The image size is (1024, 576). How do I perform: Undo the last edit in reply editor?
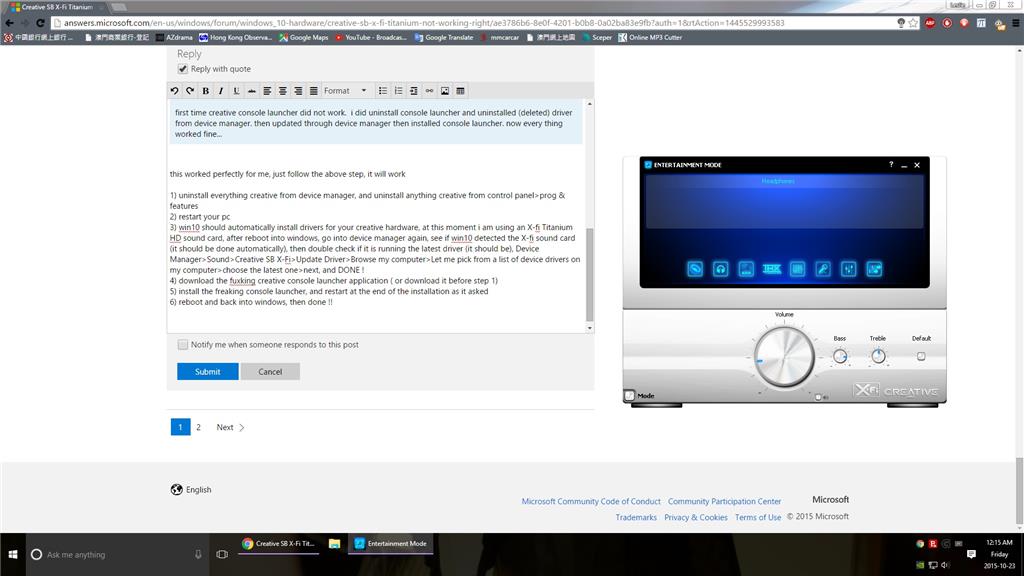(x=174, y=91)
